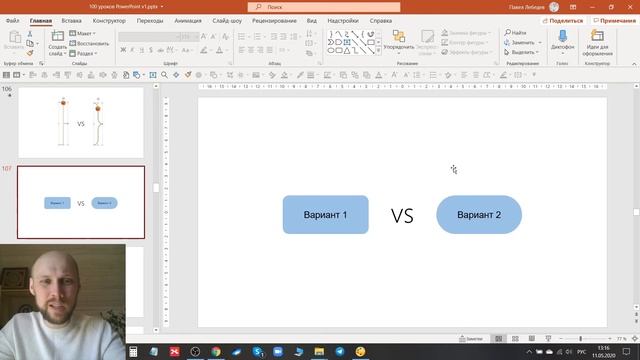Collapse the ribbon with the chevron

[634, 64]
